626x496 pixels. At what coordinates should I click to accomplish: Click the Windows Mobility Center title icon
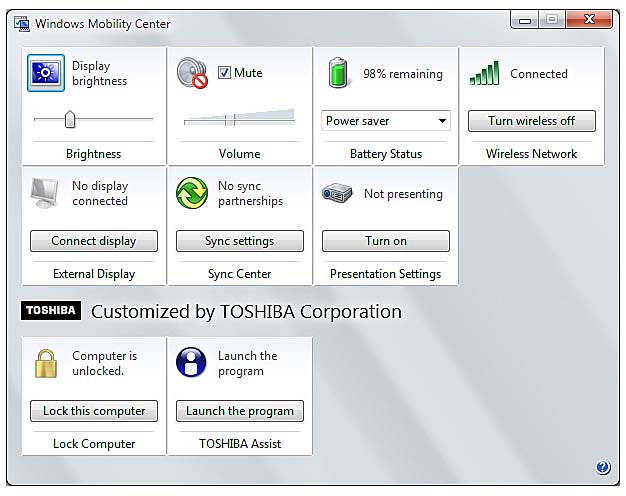click(x=22, y=24)
